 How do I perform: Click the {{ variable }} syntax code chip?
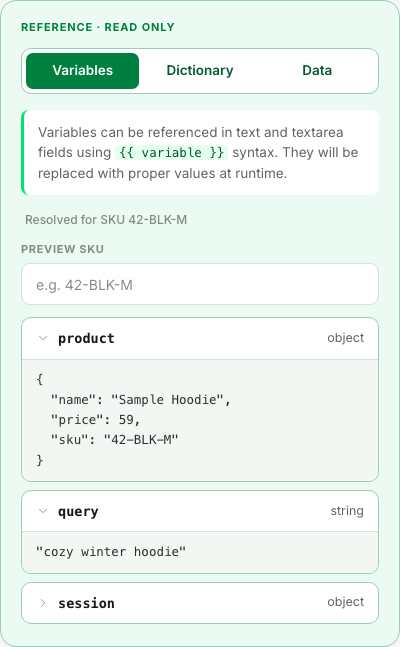171,152
